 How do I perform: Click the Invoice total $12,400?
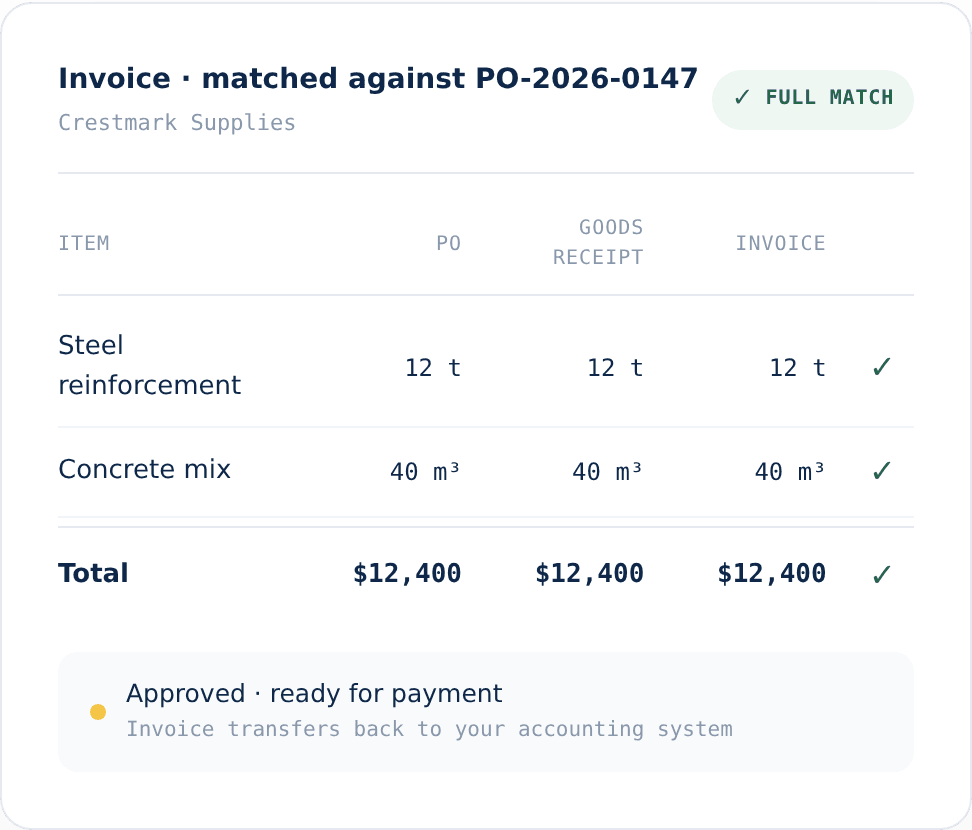click(x=771, y=573)
